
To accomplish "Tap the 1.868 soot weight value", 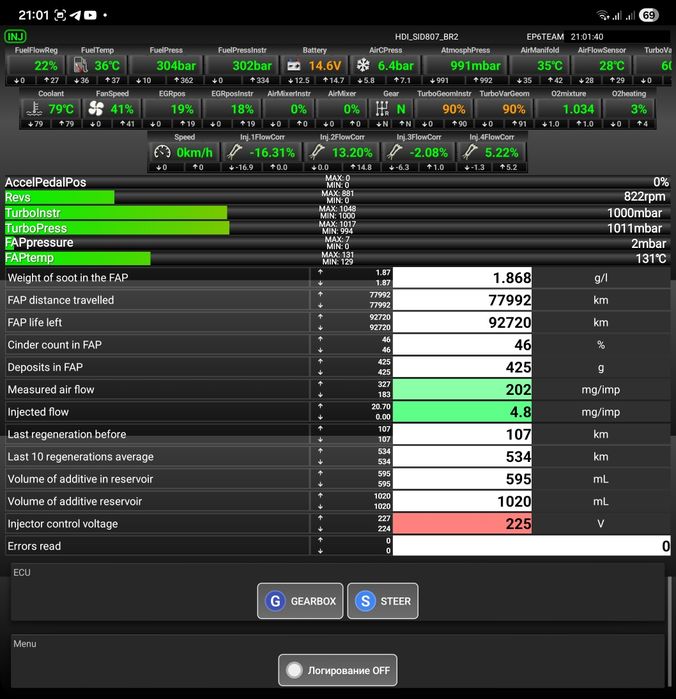I will click(x=462, y=278).
